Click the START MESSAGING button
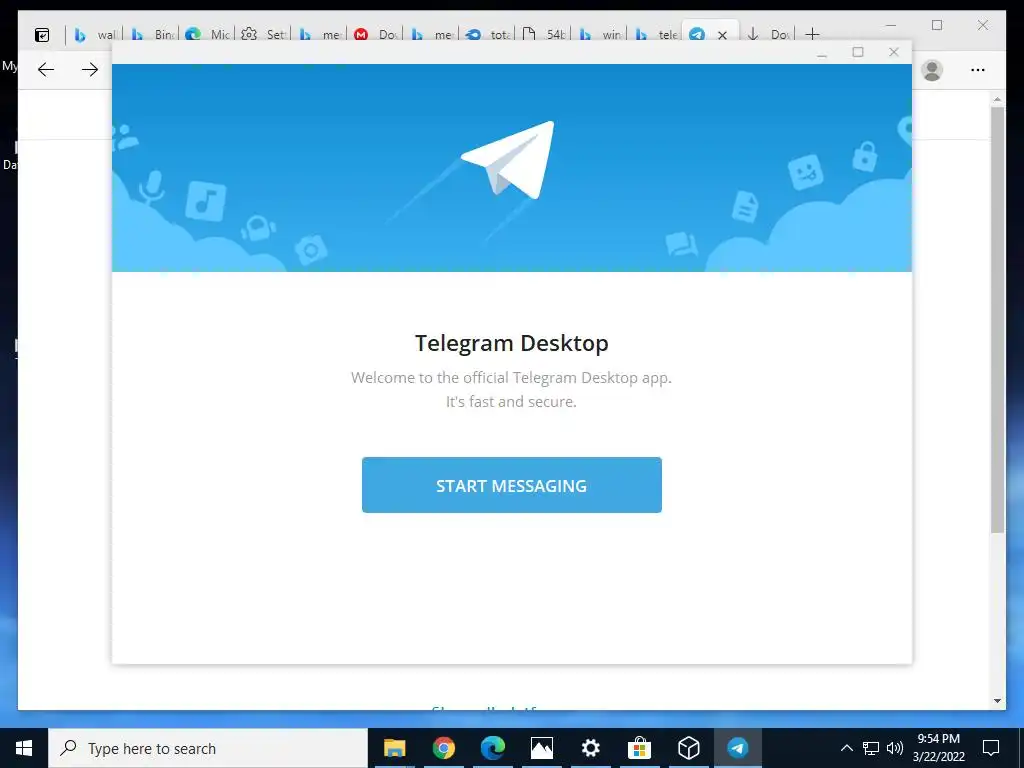Viewport: 1024px width, 768px height. (511, 485)
